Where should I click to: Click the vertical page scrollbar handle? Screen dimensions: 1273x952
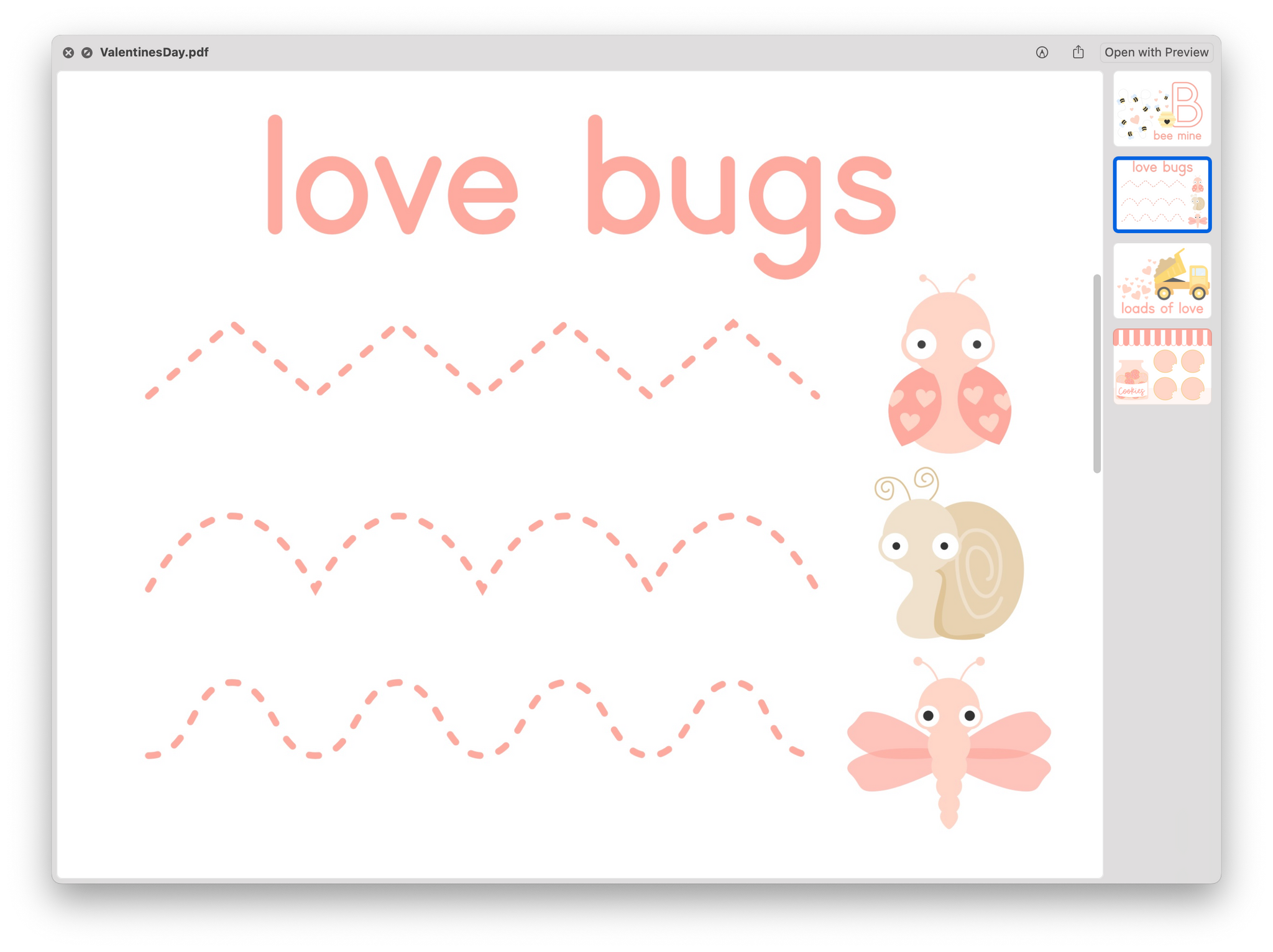pyautogui.click(x=1096, y=373)
